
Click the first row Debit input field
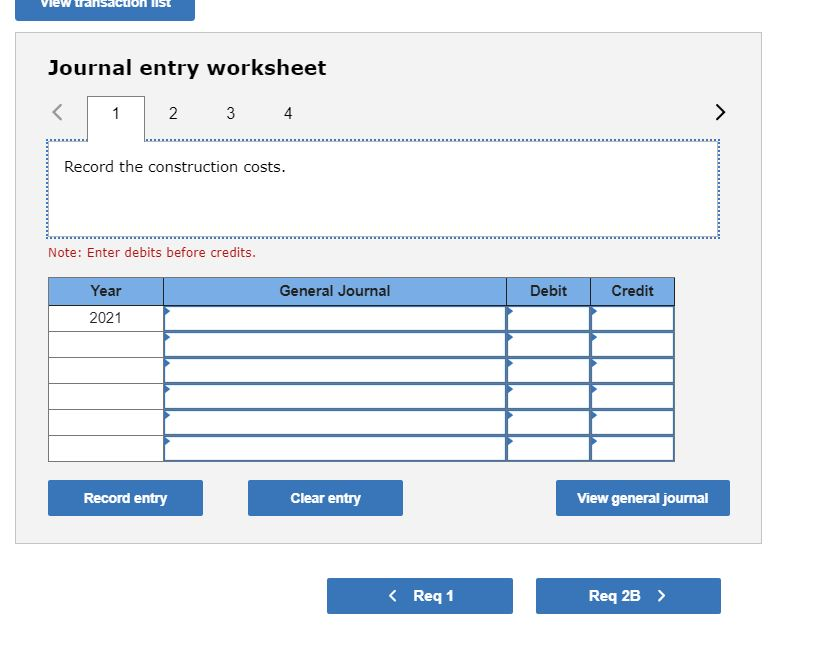click(x=548, y=317)
